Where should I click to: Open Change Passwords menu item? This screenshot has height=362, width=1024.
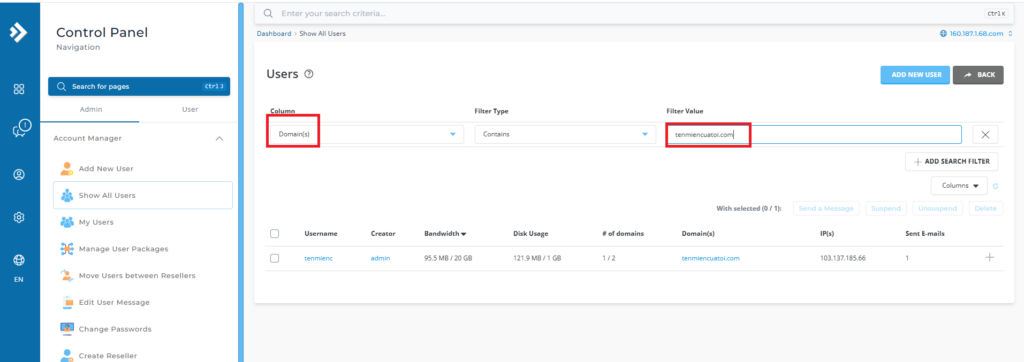(142, 329)
